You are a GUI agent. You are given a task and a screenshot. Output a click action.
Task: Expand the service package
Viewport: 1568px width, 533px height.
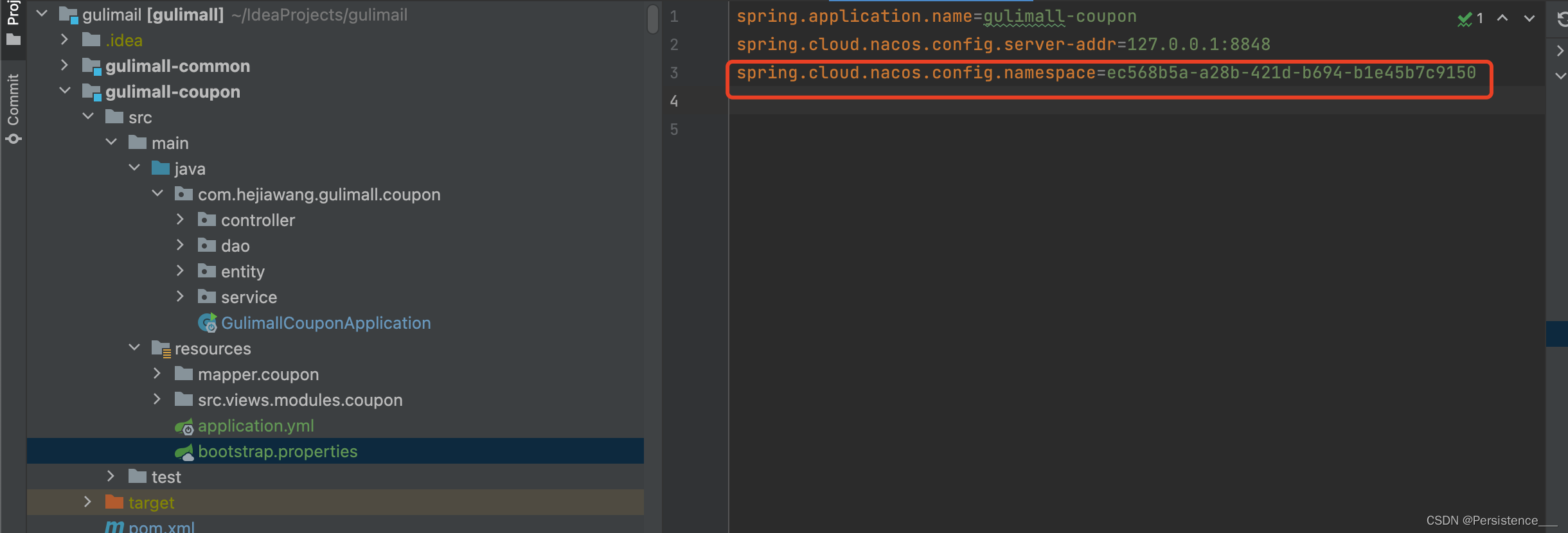click(181, 297)
